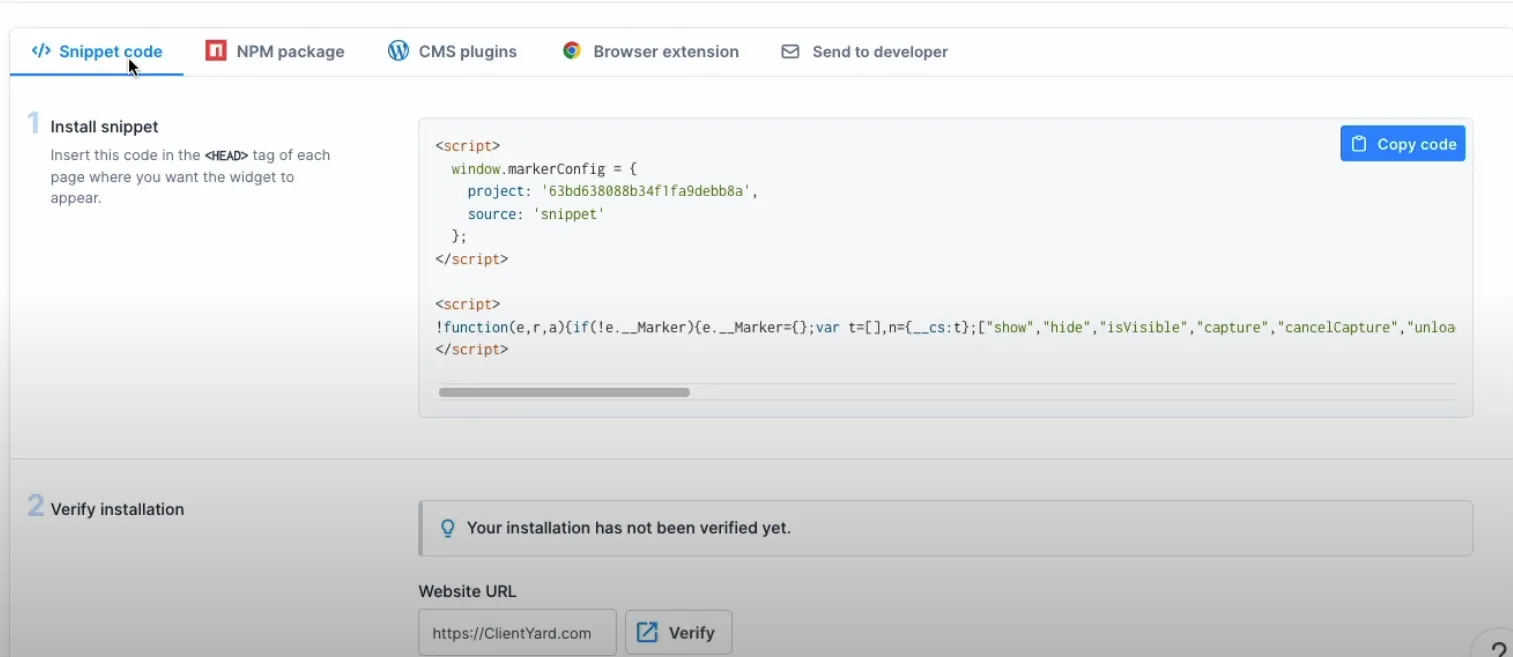1513x657 pixels.
Task: Click the envelope icon beside Send to developer
Action: point(790,51)
